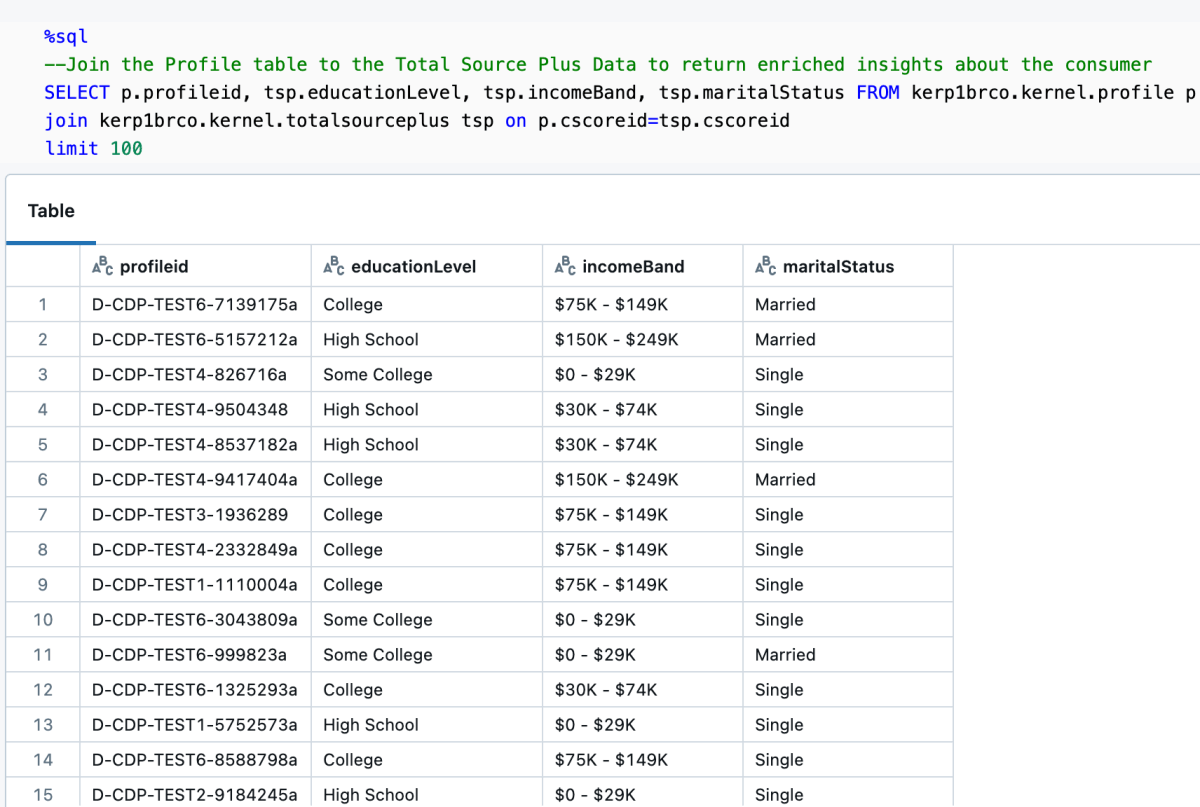The width and height of the screenshot is (1200, 807).
Task: Click cell D-CDP-TEST6-7139175a
Action: coord(194,305)
